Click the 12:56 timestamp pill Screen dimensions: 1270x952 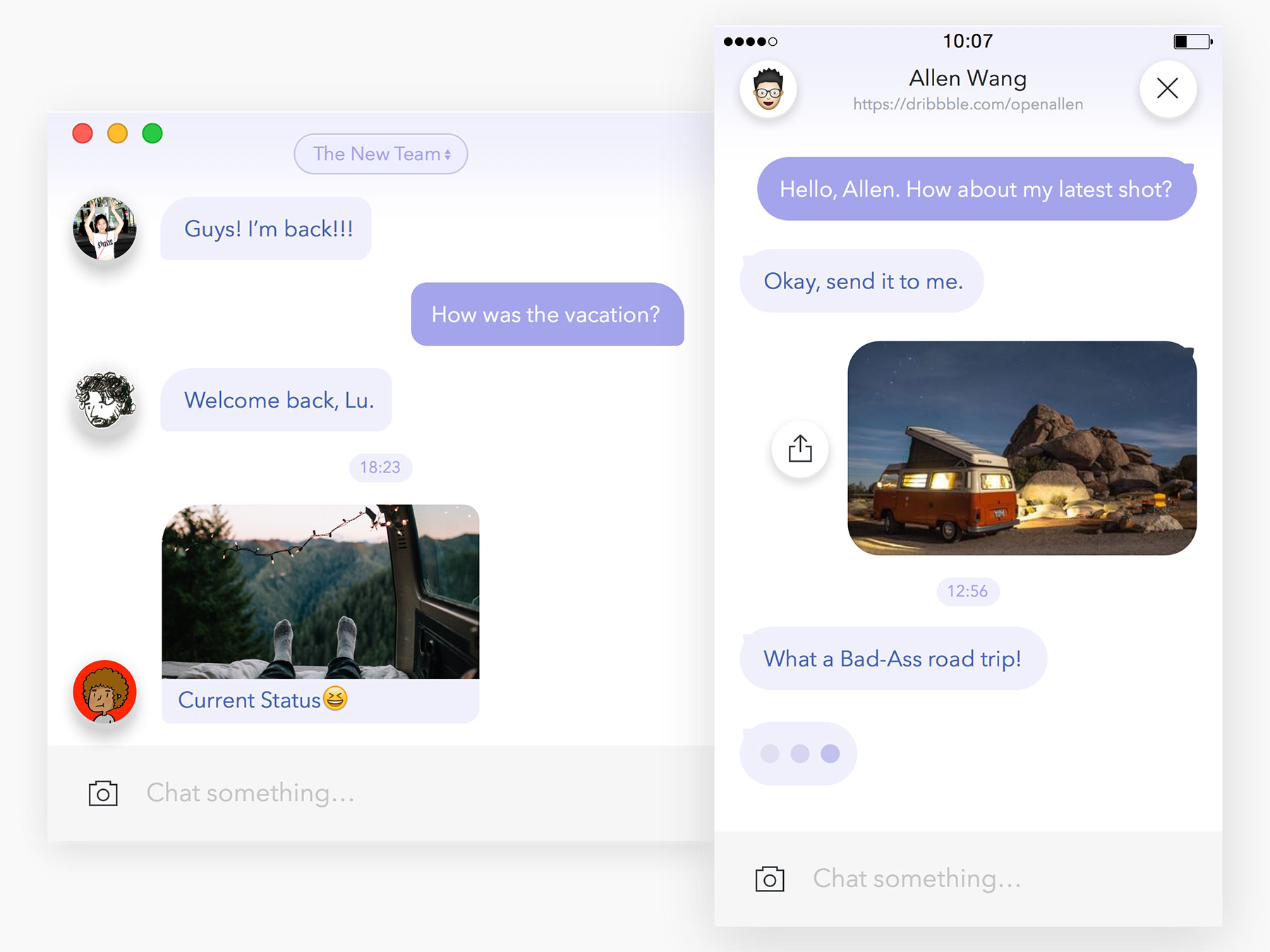click(x=968, y=592)
